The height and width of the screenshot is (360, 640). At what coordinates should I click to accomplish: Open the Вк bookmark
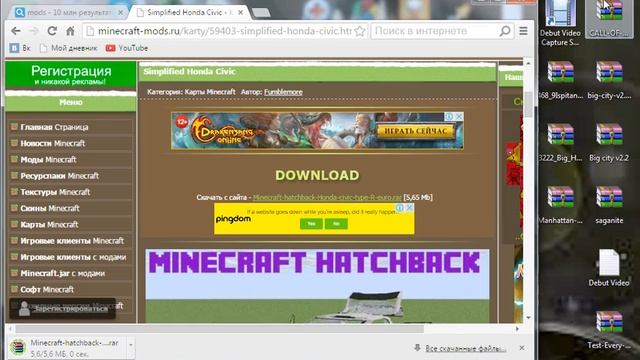click(20, 48)
